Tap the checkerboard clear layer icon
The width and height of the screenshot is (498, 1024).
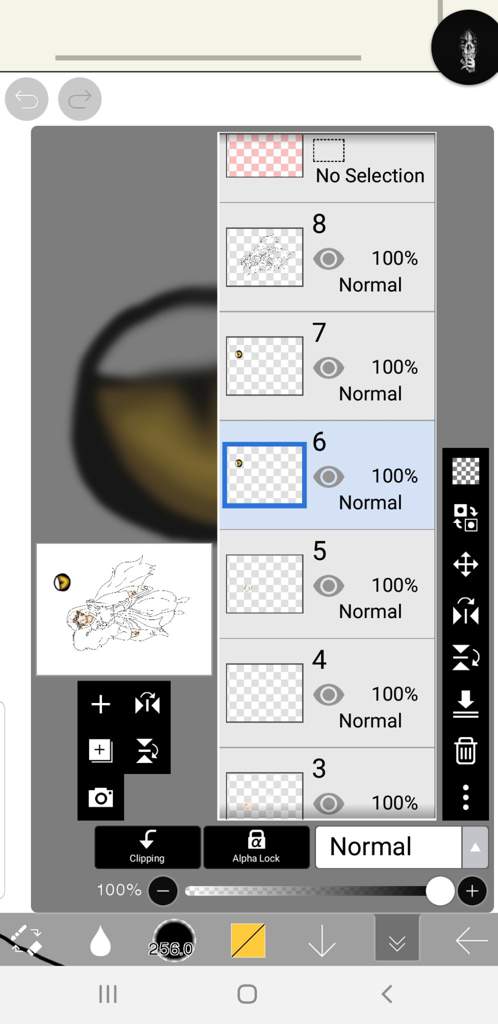(x=465, y=471)
